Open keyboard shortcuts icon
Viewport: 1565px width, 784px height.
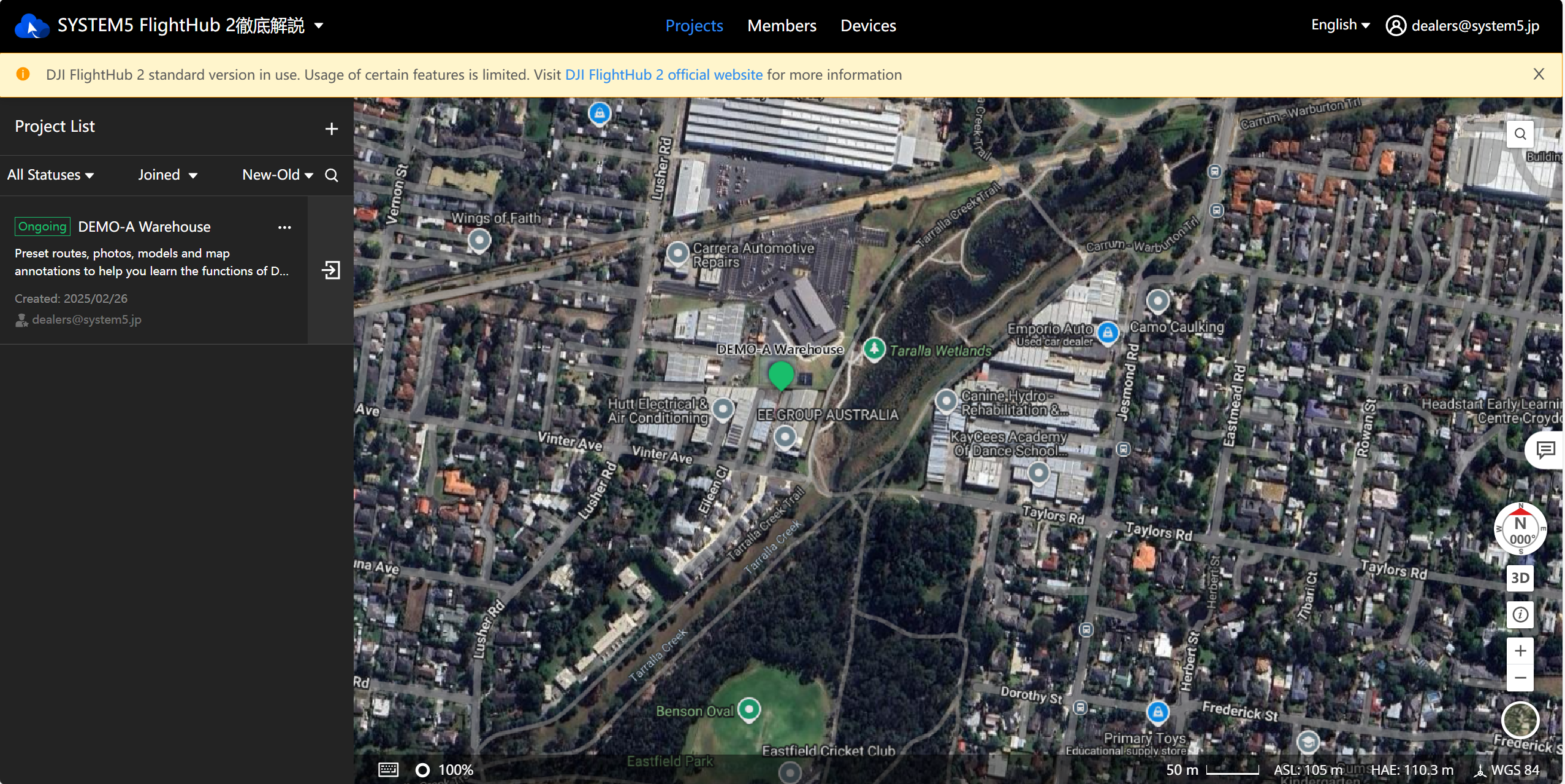pyautogui.click(x=388, y=770)
